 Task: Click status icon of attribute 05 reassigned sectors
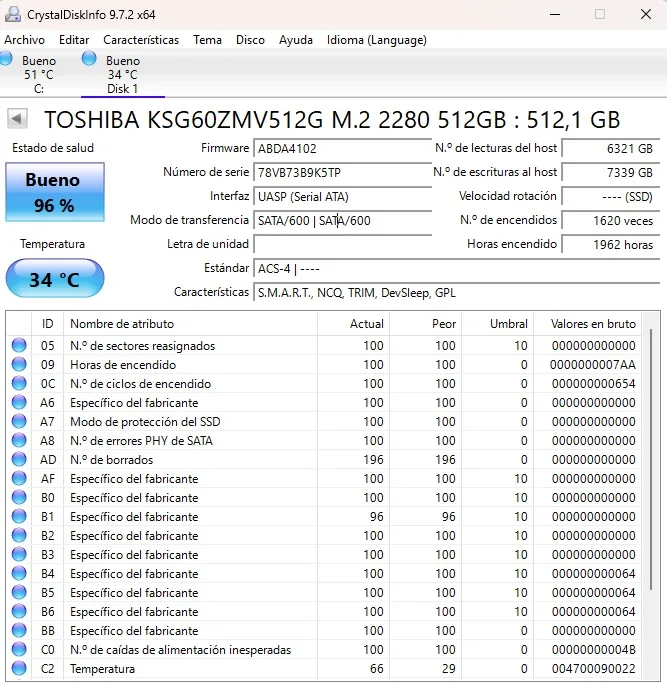point(19,345)
